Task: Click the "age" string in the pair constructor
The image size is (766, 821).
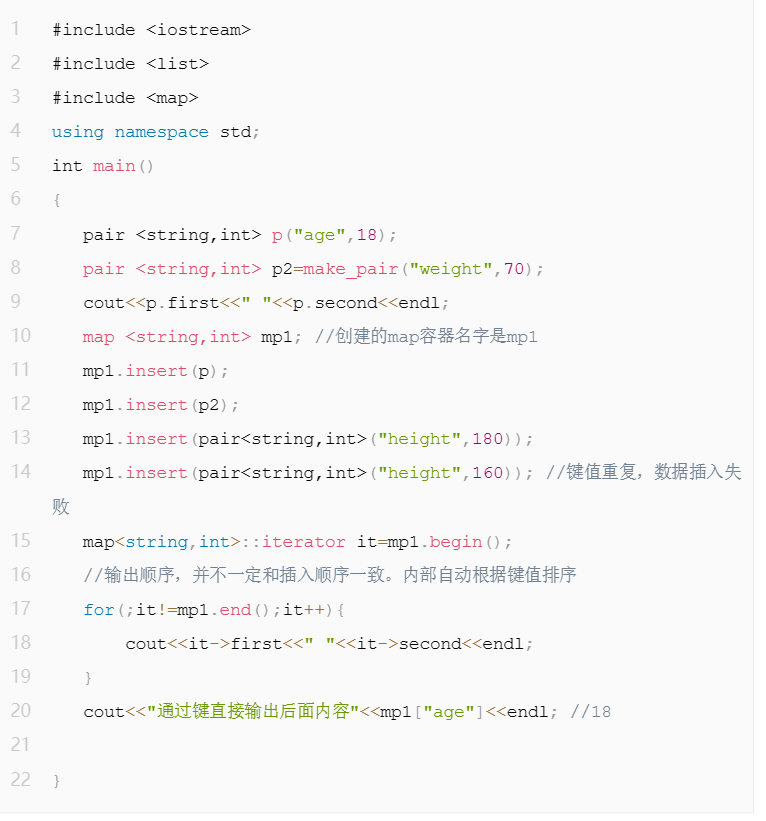Action: [318, 234]
